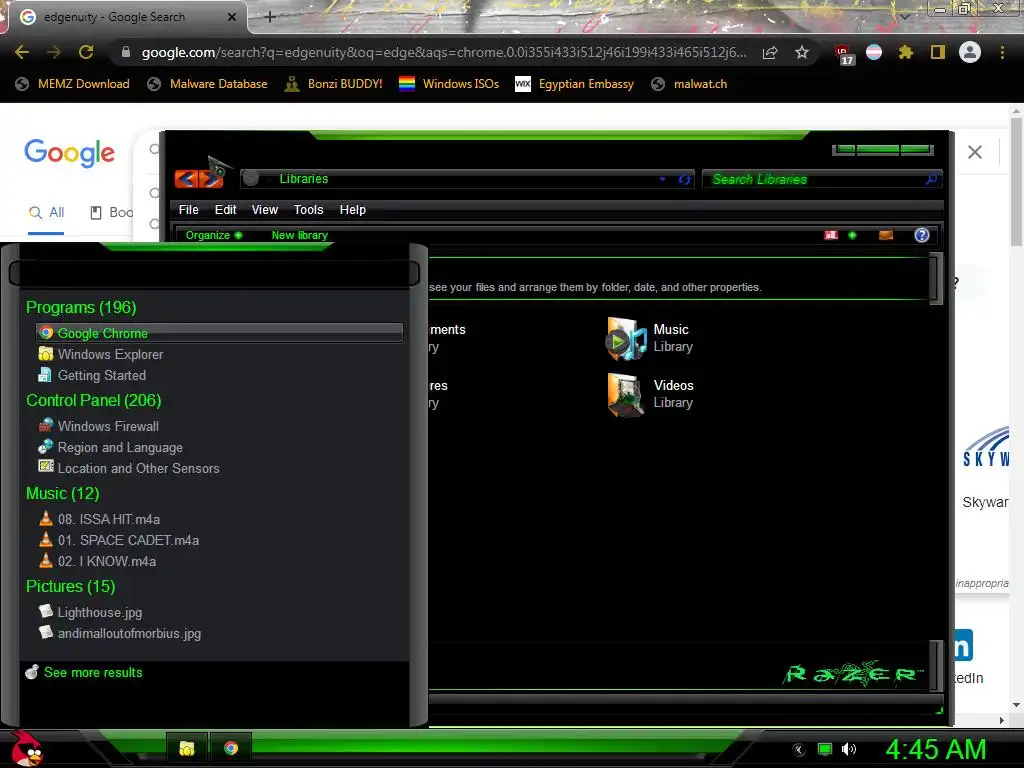Click the Explorer back and forward arrows
This screenshot has height=768, width=1024.
tap(199, 178)
